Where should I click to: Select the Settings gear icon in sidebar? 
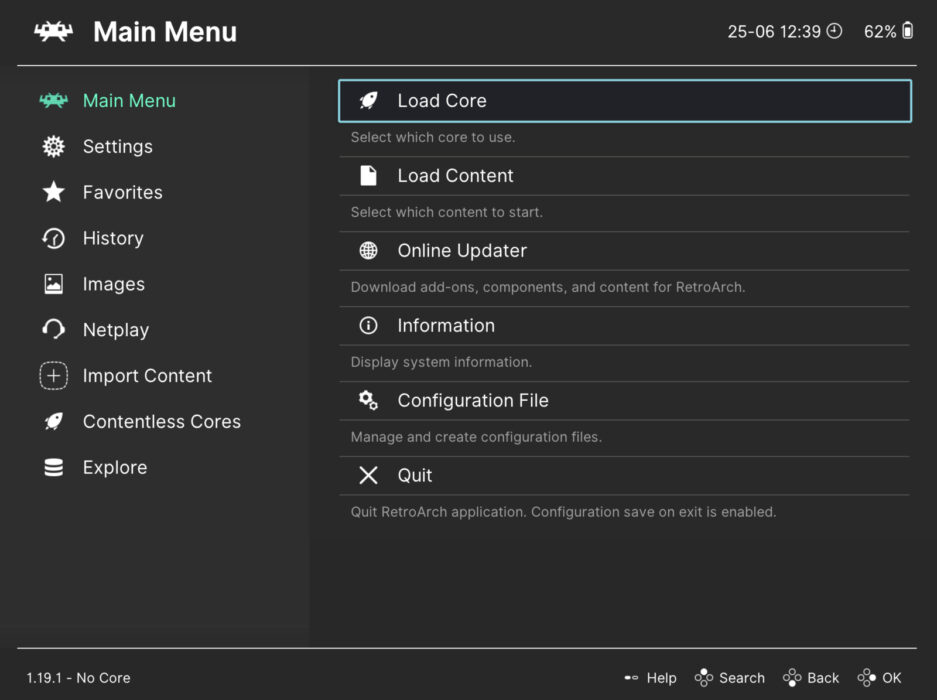(54, 146)
